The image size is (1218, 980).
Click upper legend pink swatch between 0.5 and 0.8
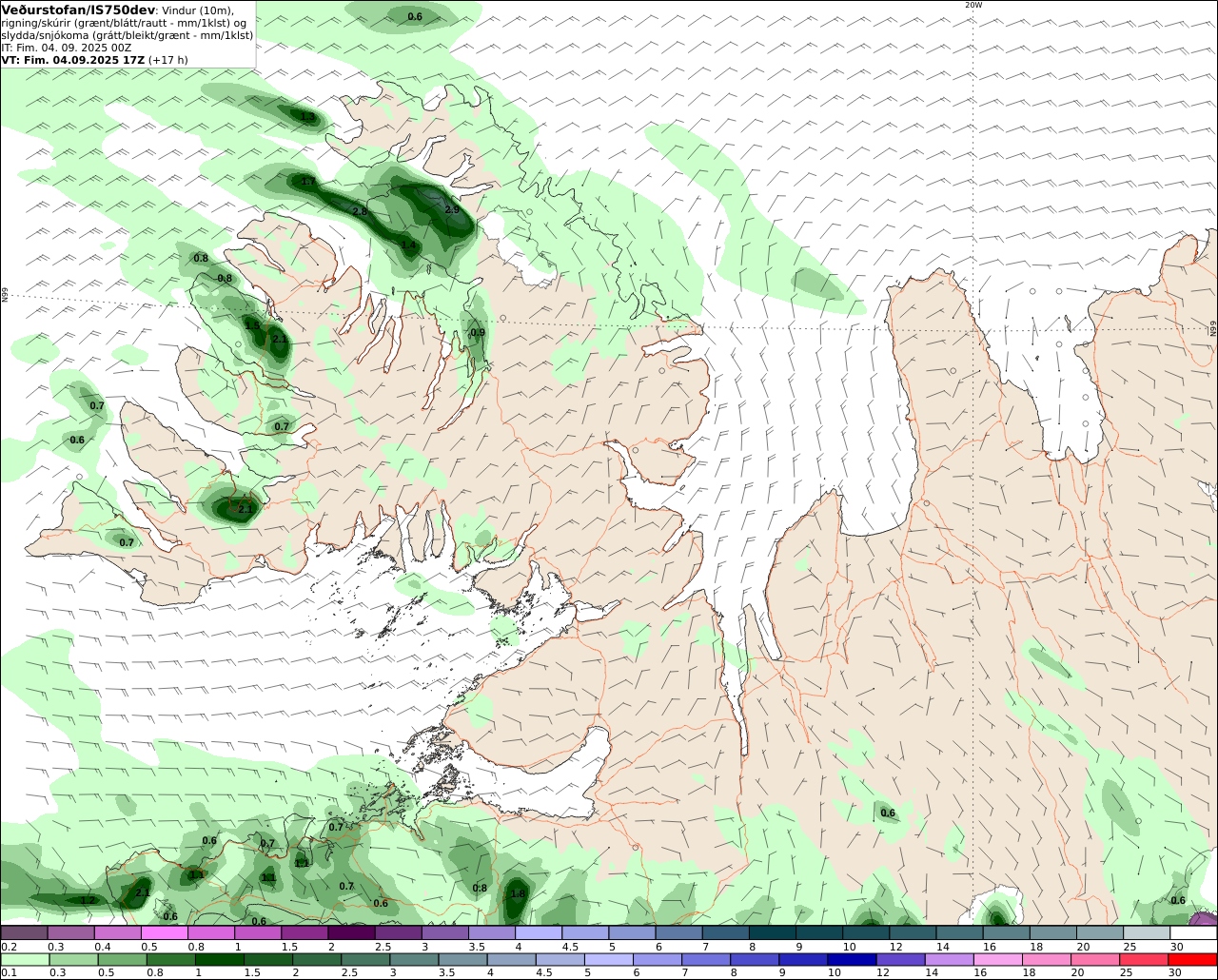pos(164,932)
